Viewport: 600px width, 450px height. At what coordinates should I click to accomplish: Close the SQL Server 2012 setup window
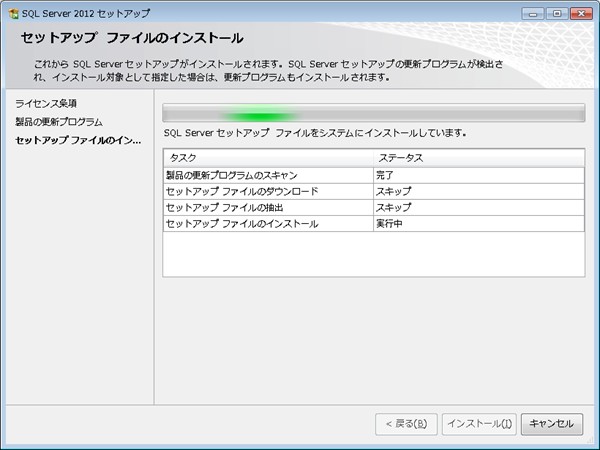click(581, 14)
